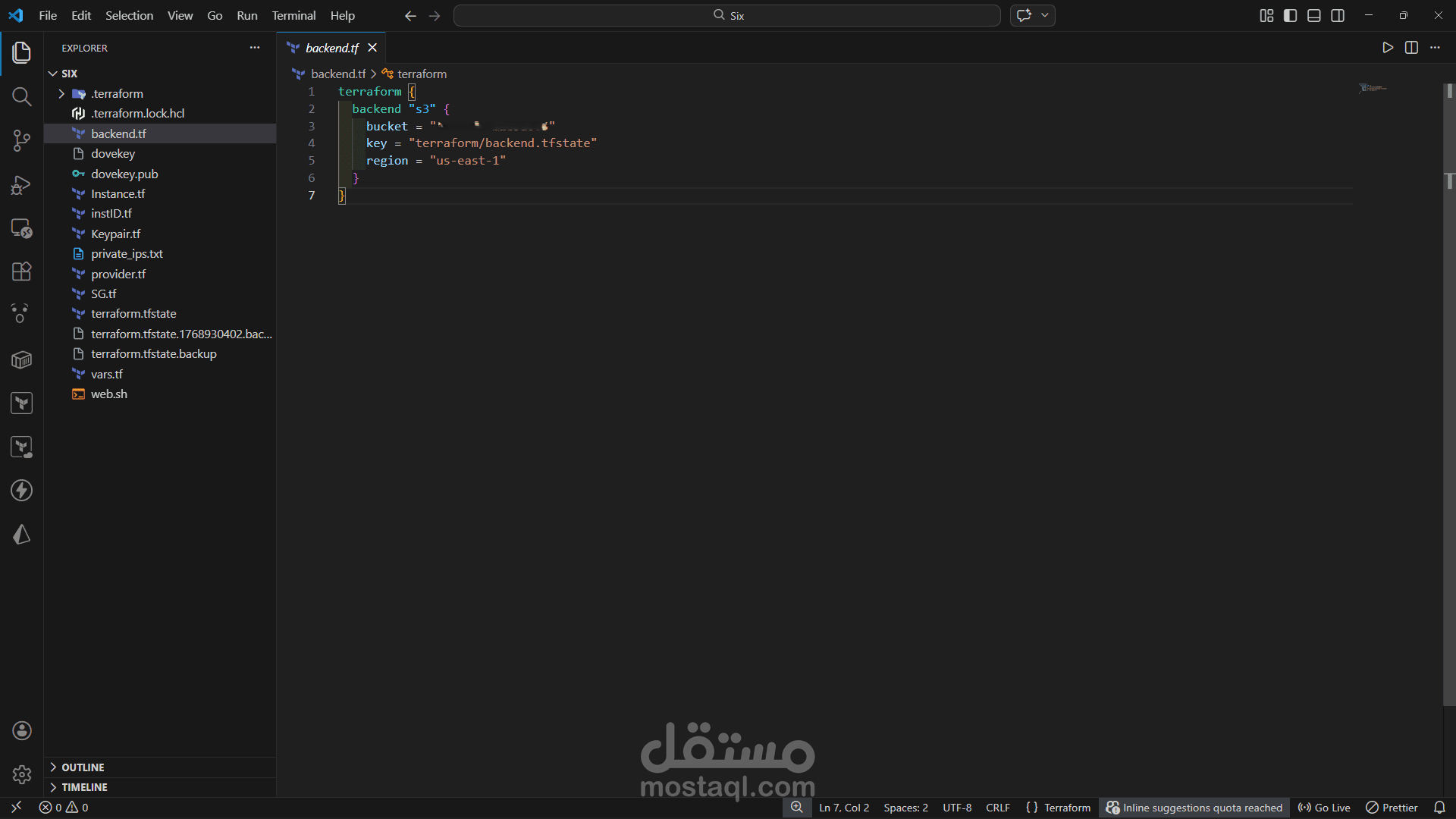
Task: Open the Search view in activity bar
Action: pos(21,96)
